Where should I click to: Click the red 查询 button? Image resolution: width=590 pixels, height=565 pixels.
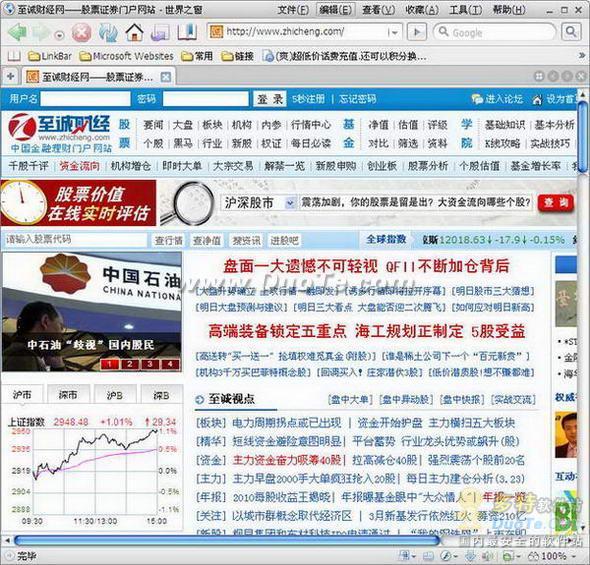(x=555, y=203)
